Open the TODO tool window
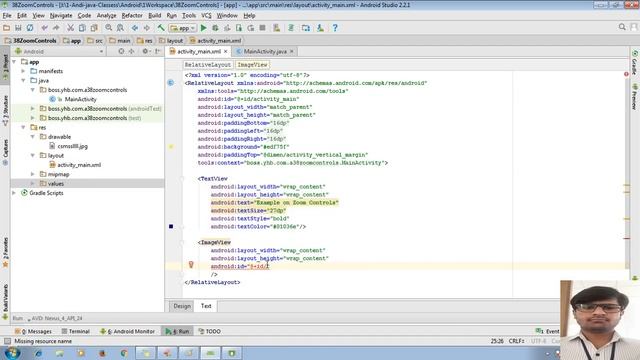Image resolution: width=640 pixels, height=360 pixels. click(x=209, y=331)
